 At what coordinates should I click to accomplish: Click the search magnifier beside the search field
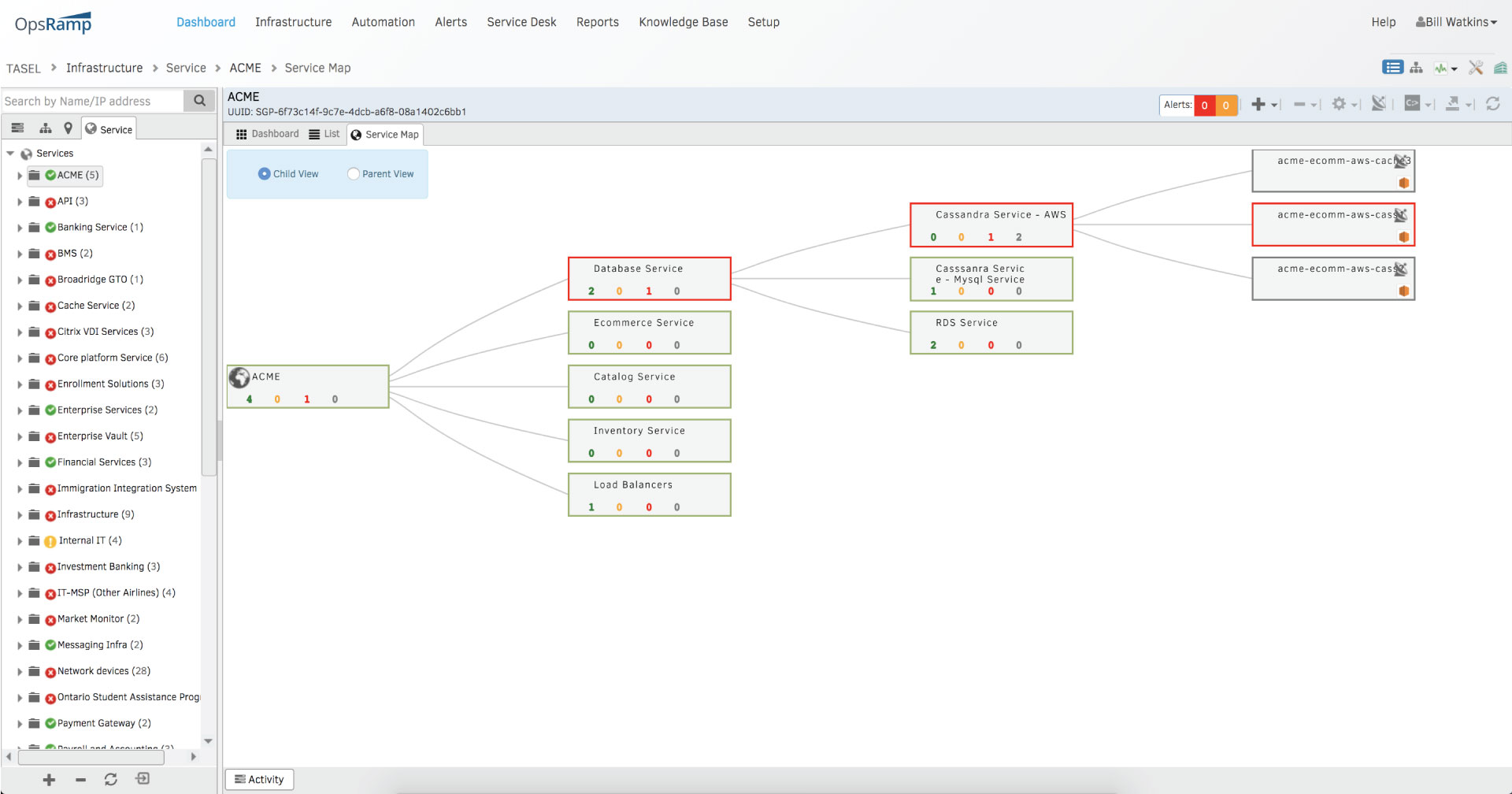pos(199,101)
